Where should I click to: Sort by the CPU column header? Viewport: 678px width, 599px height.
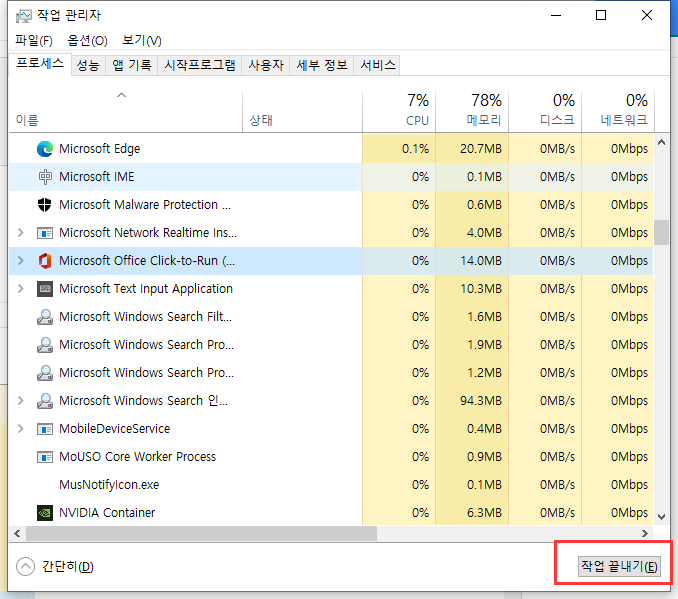click(399, 111)
